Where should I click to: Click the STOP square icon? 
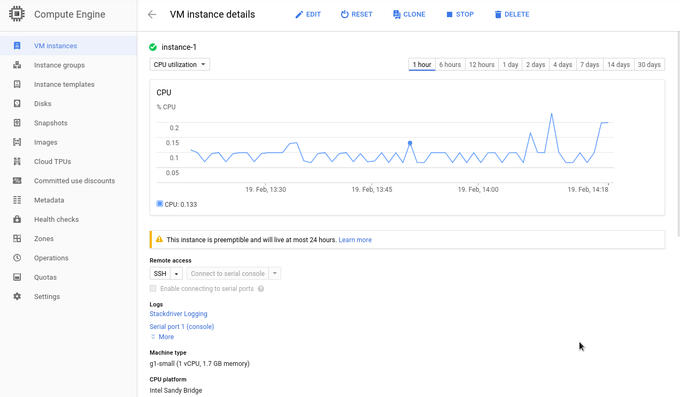click(449, 14)
